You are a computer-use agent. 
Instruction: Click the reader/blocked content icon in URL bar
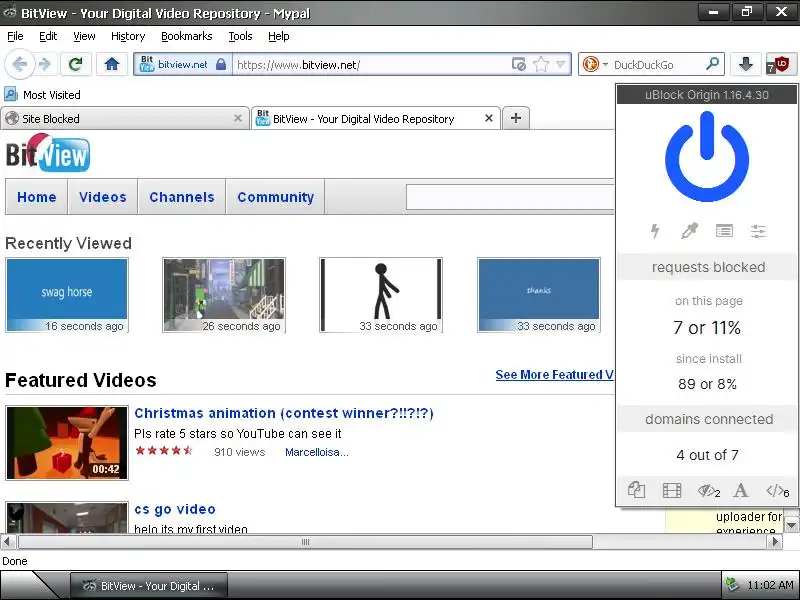pyautogui.click(x=518, y=64)
